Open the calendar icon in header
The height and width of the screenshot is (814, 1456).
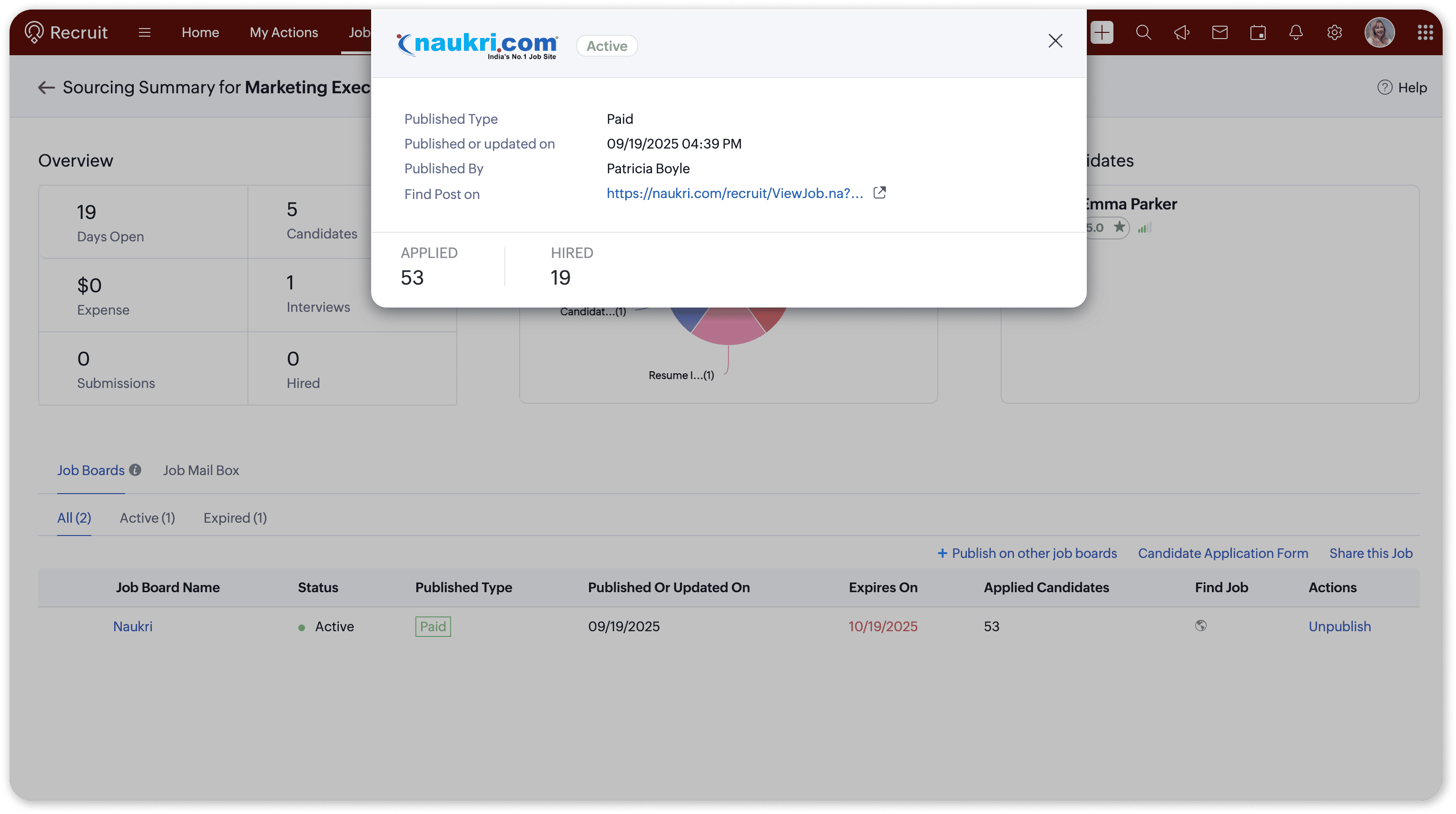click(1258, 32)
